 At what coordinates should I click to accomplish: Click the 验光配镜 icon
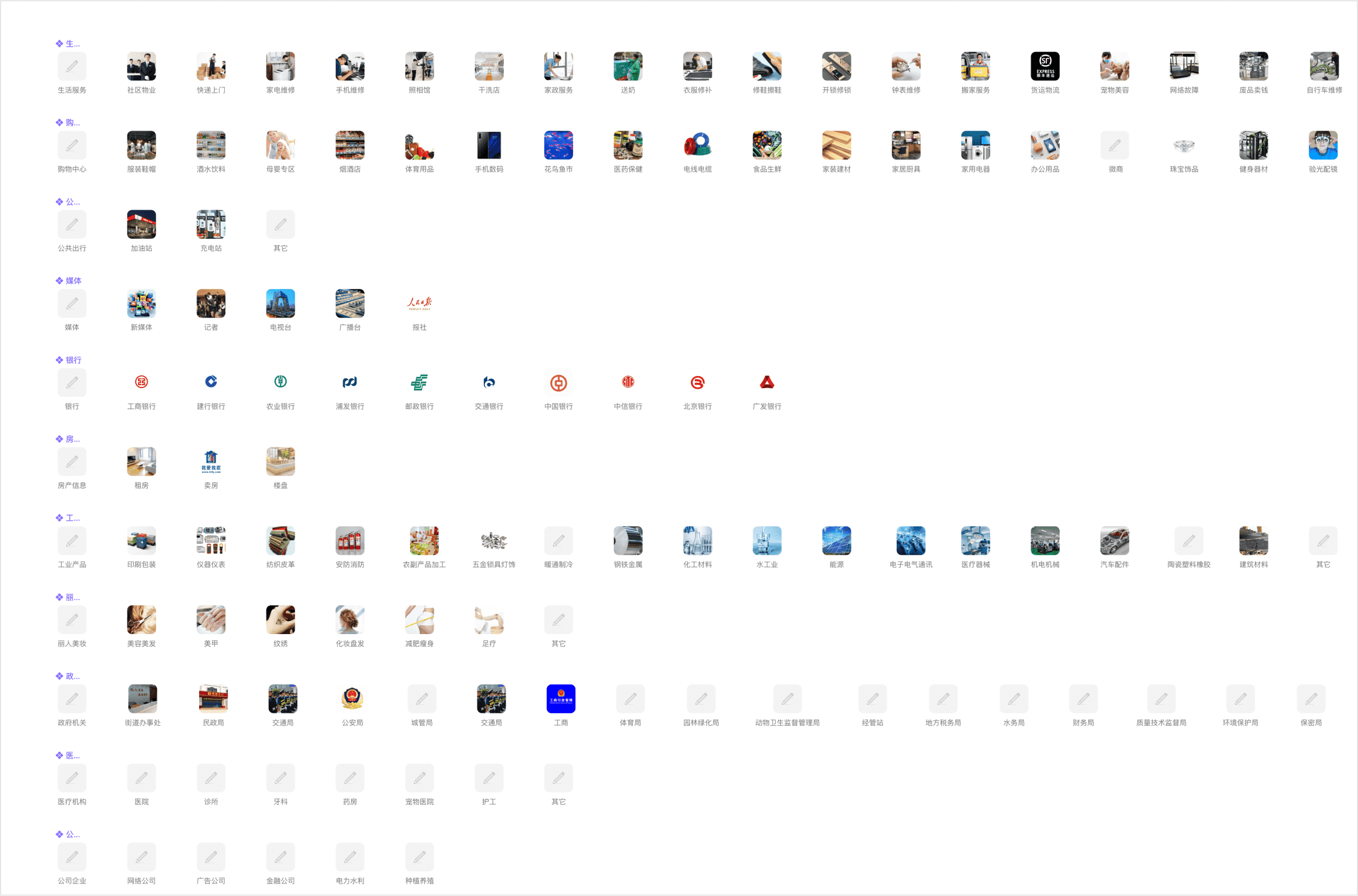pos(1323,145)
